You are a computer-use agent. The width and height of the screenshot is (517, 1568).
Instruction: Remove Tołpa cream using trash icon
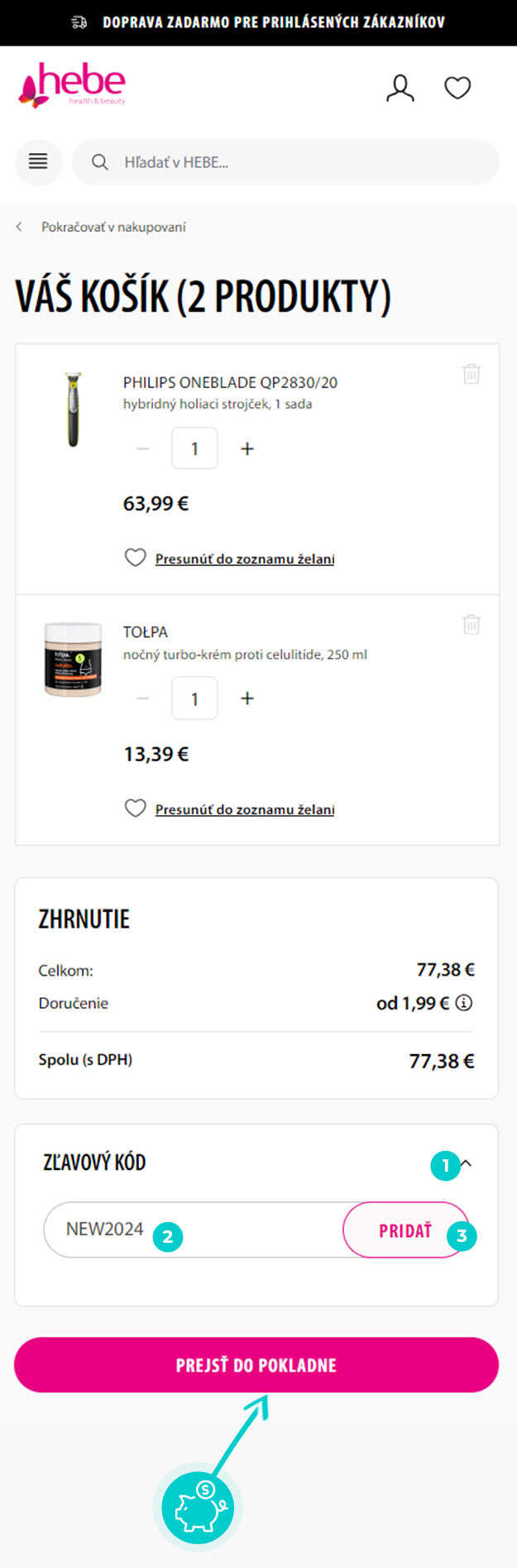[471, 624]
